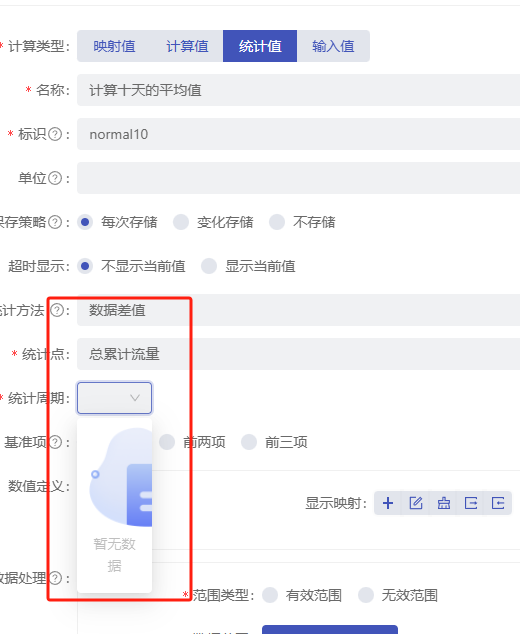The height and width of the screenshot is (634, 520).
Task: Edit display mapping with pencil icon
Action: click(x=416, y=503)
